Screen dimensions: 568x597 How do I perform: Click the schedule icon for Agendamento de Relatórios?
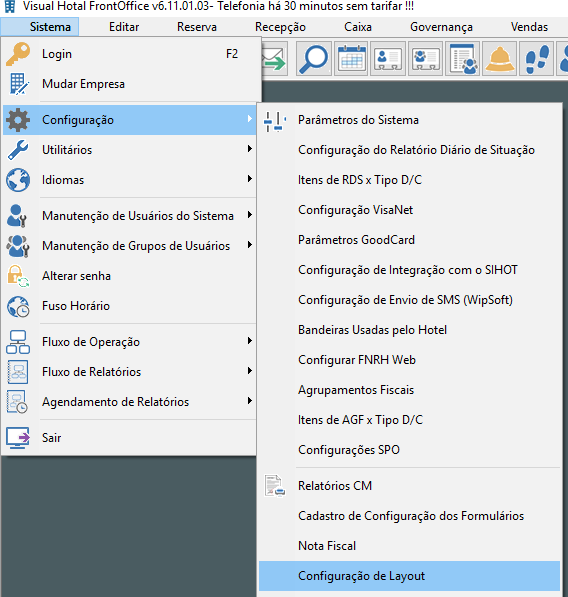click(17, 402)
